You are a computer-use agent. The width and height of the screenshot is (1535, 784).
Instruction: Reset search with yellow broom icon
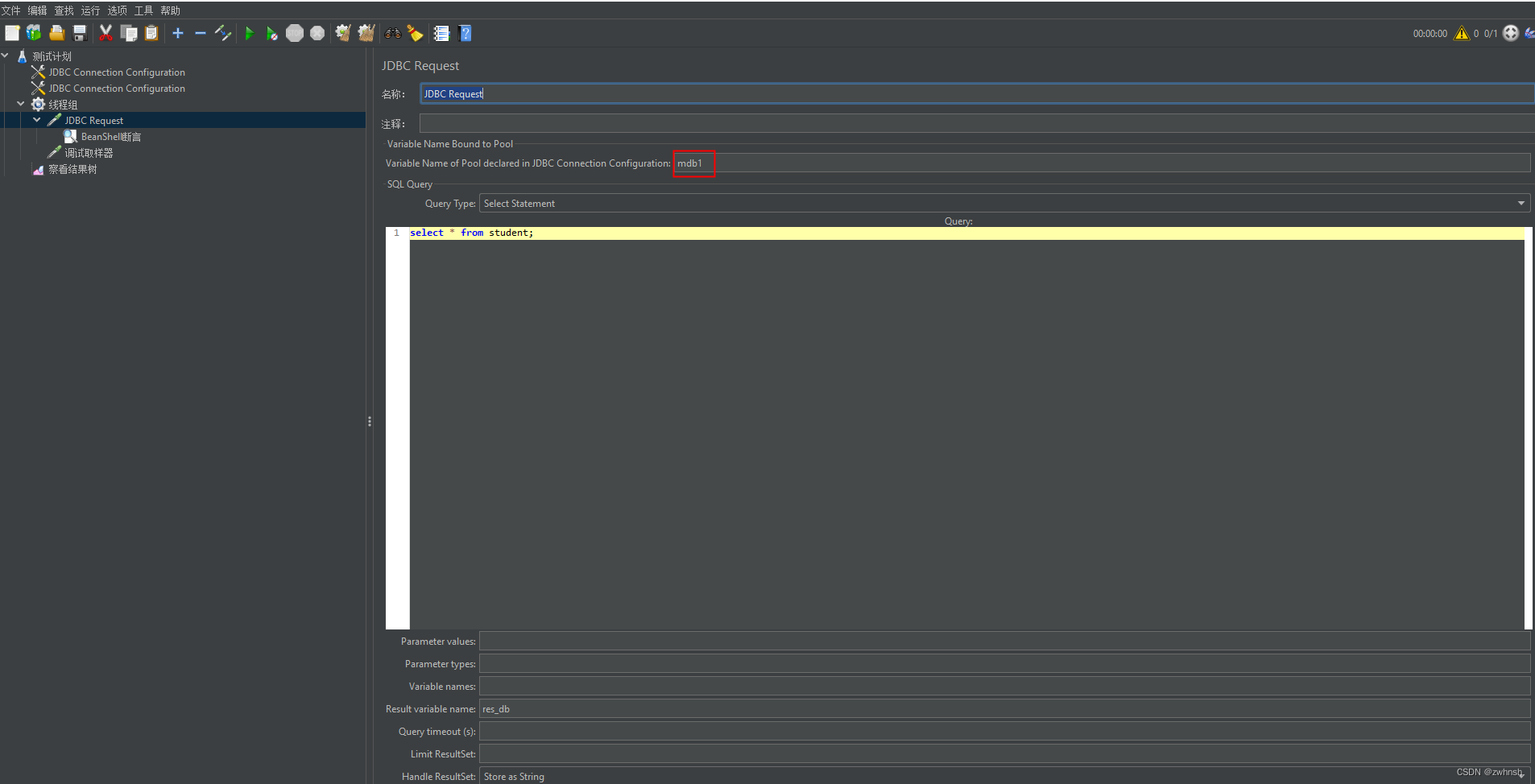[416, 33]
